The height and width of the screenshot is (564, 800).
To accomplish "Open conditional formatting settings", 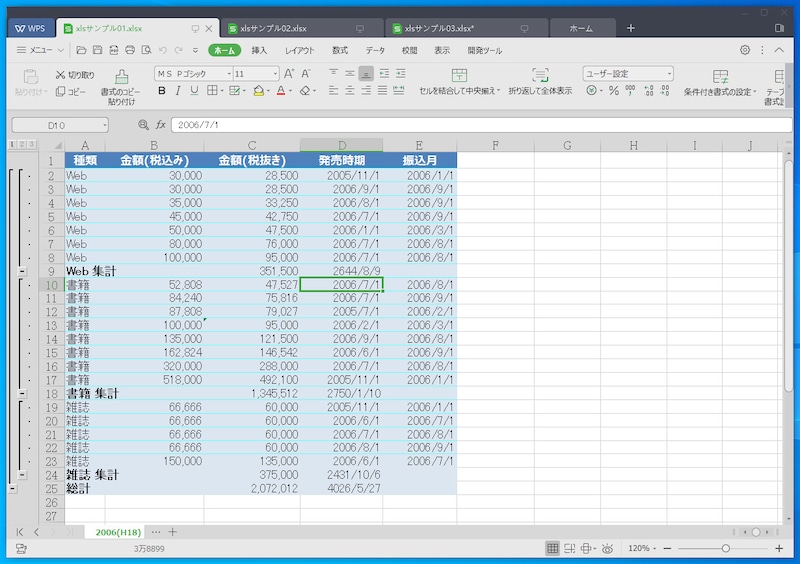I will pos(720,76).
